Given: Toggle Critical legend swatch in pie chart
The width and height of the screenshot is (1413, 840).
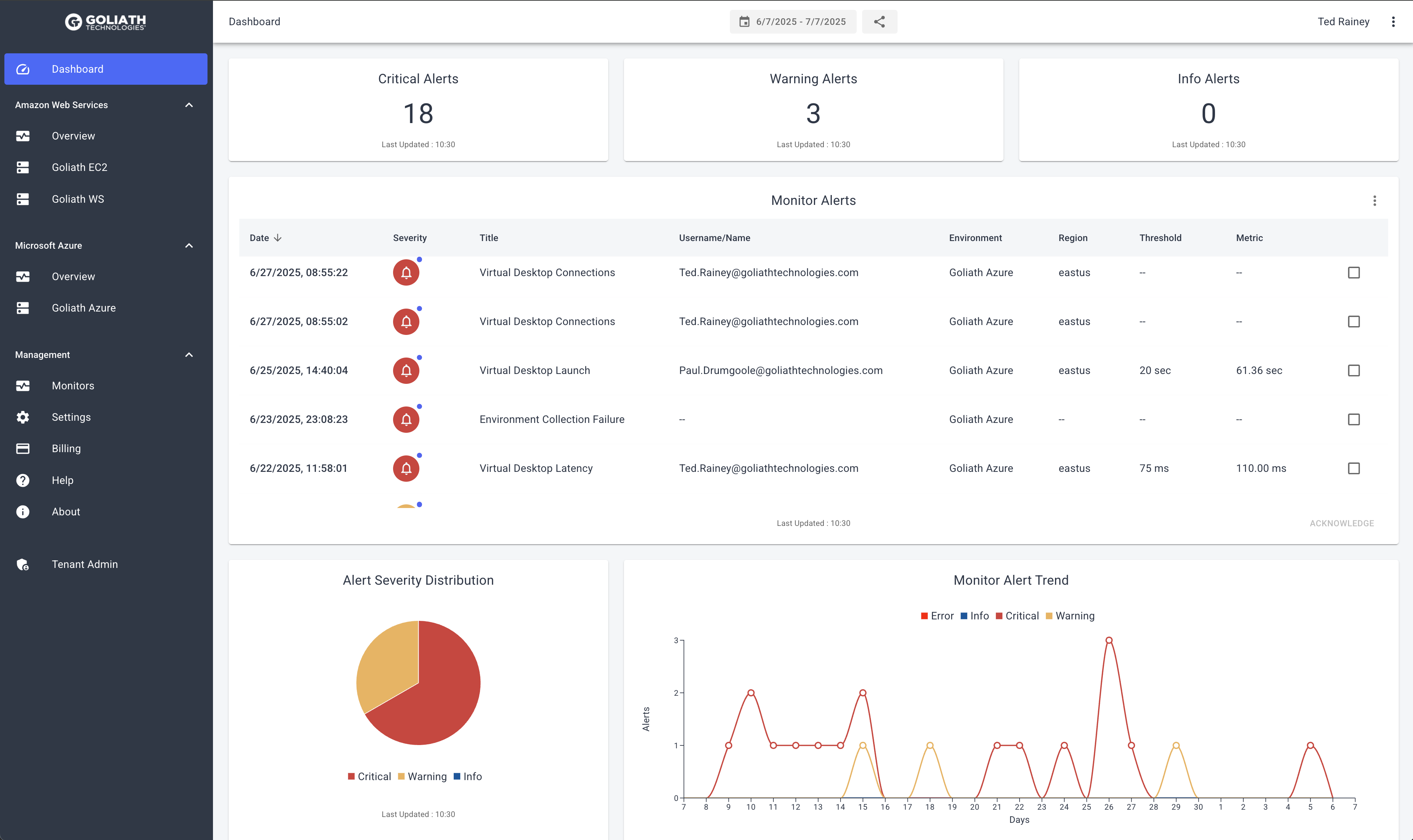Looking at the screenshot, I should 351,776.
